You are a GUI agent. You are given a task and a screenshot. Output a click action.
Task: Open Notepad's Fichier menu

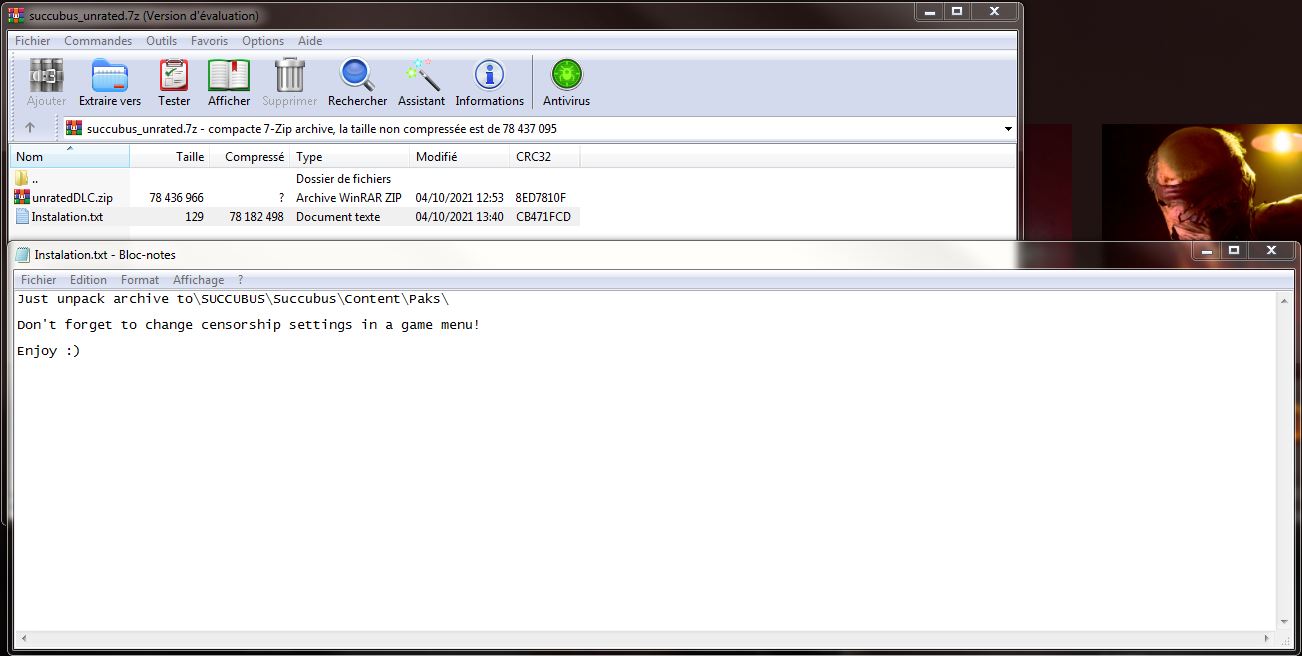coord(39,280)
